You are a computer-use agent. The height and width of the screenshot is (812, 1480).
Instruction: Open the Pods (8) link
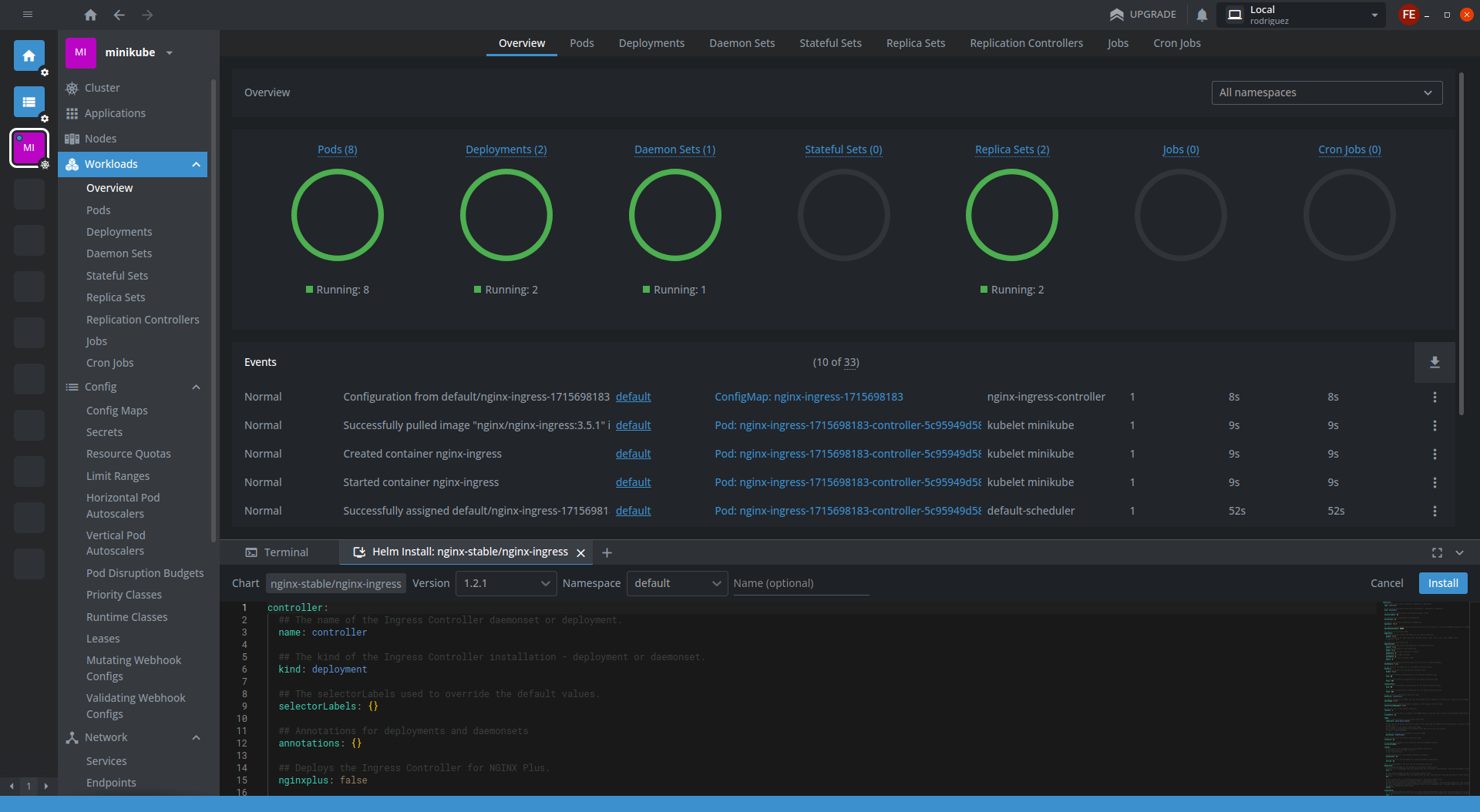pyautogui.click(x=337, y=149)
